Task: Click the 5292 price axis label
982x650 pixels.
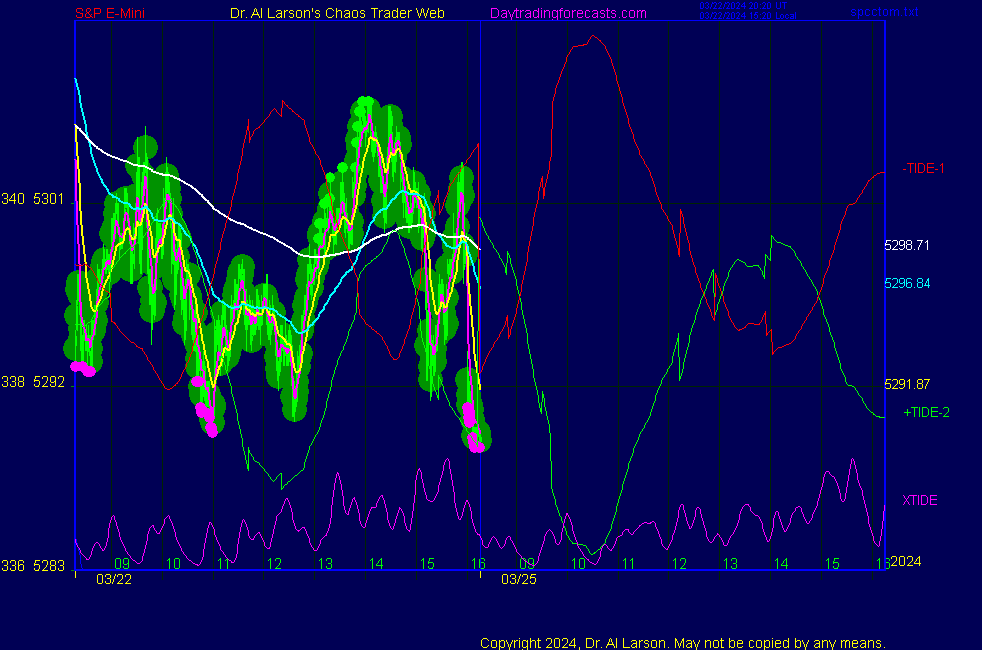Action: 48,382
